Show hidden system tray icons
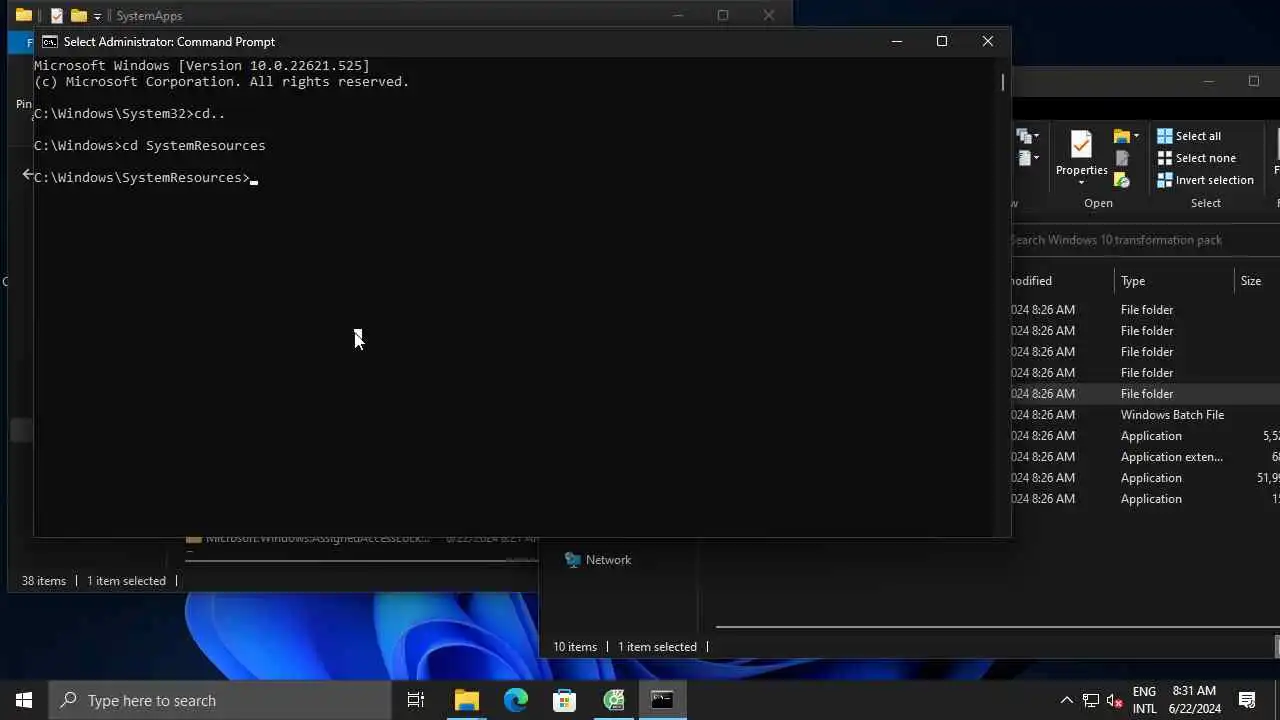The image size is (1280, 720). click(x=1066, y=700)
